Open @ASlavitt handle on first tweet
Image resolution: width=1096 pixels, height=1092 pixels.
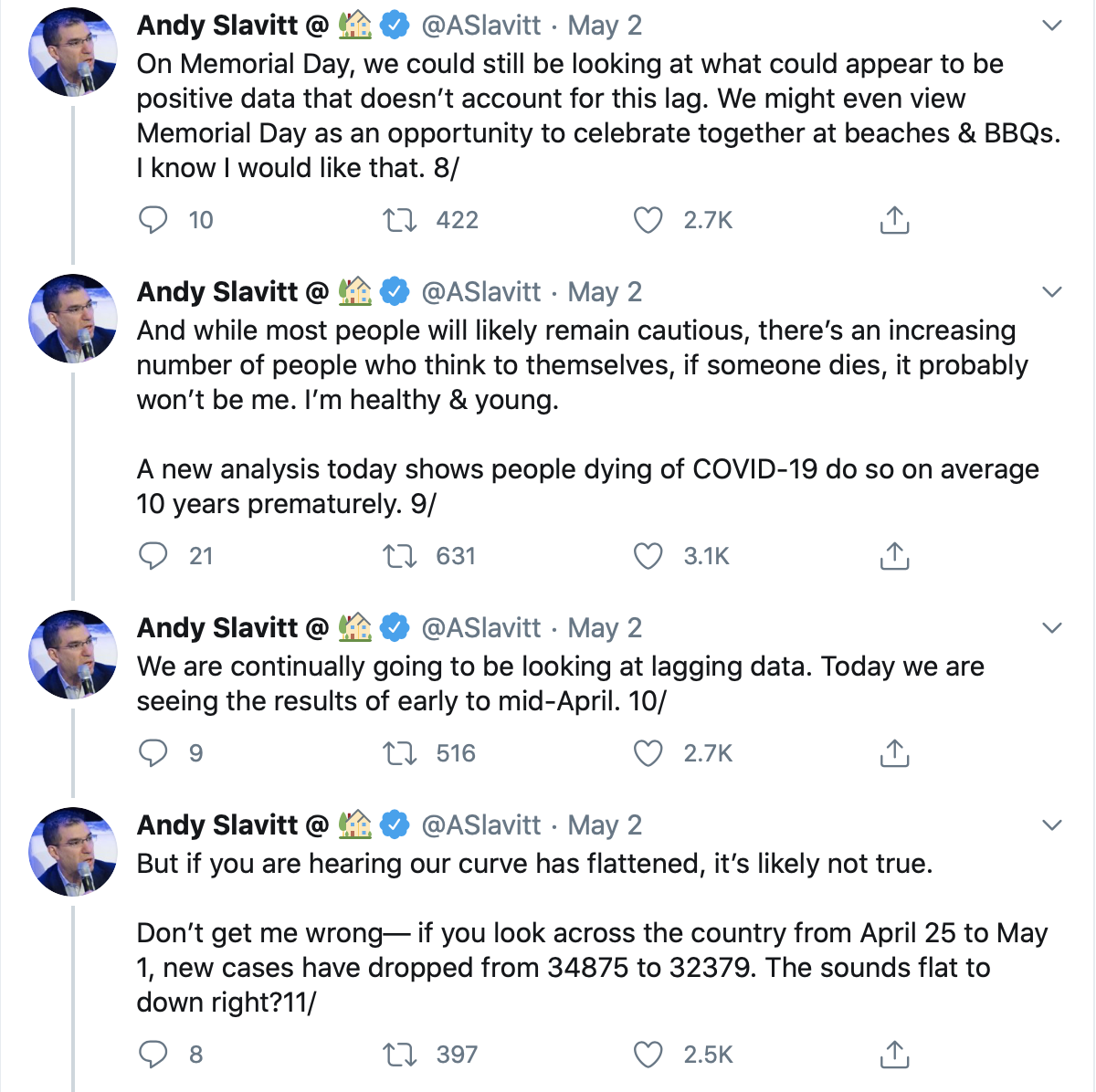pyautogui.click(x=480, y=26)
